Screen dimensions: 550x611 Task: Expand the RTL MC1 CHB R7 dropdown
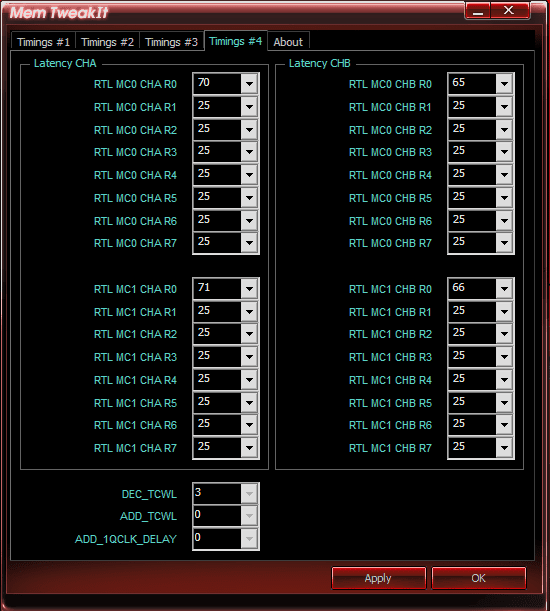click(x=504, y=448)
